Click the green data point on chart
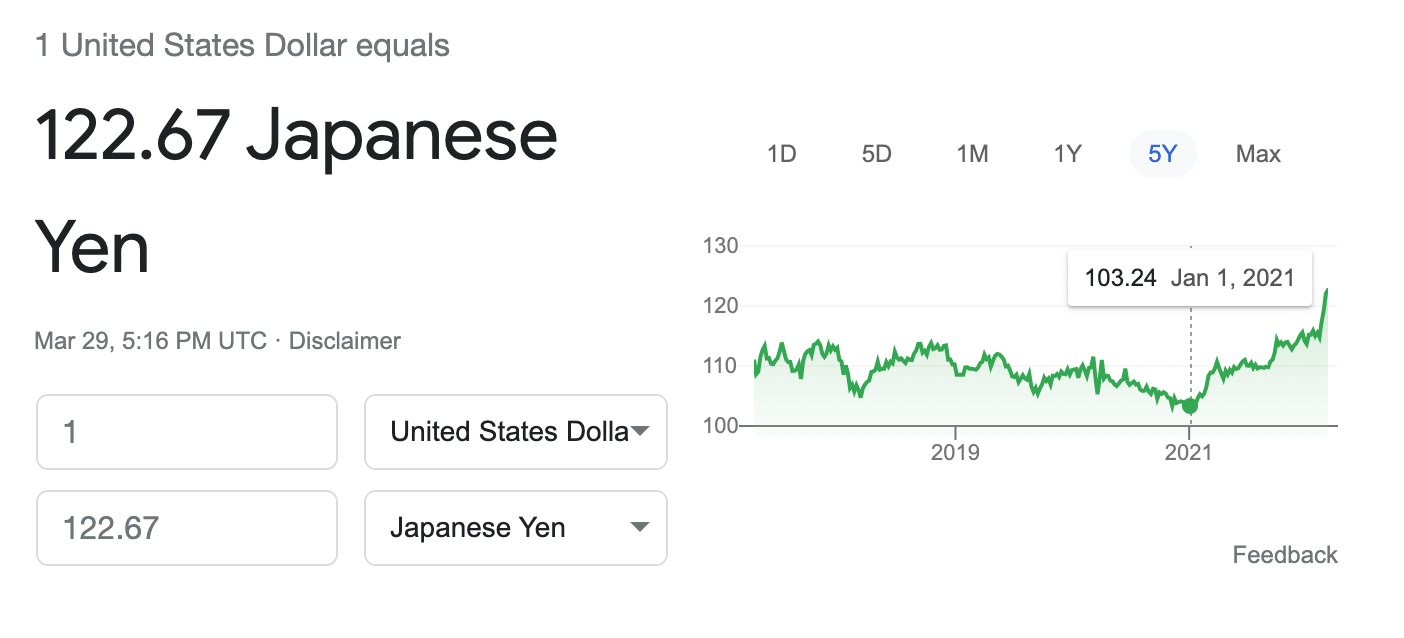Viewport: 1404px width, 638px height. (x=1190, y=406)
